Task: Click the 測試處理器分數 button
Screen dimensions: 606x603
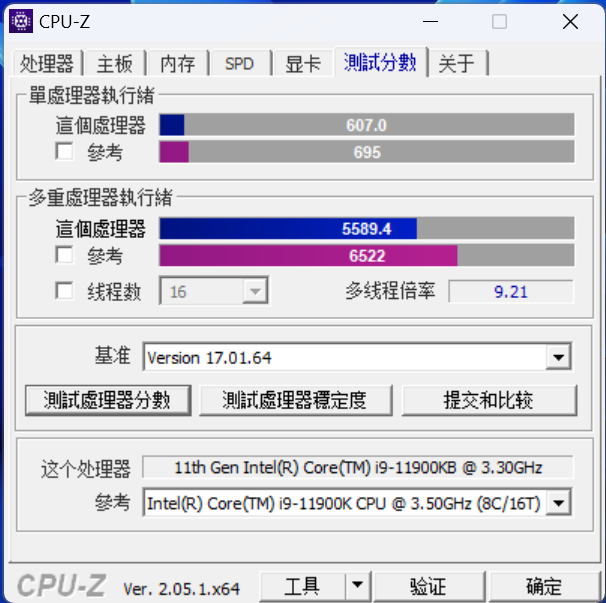Action: [108, 400]
